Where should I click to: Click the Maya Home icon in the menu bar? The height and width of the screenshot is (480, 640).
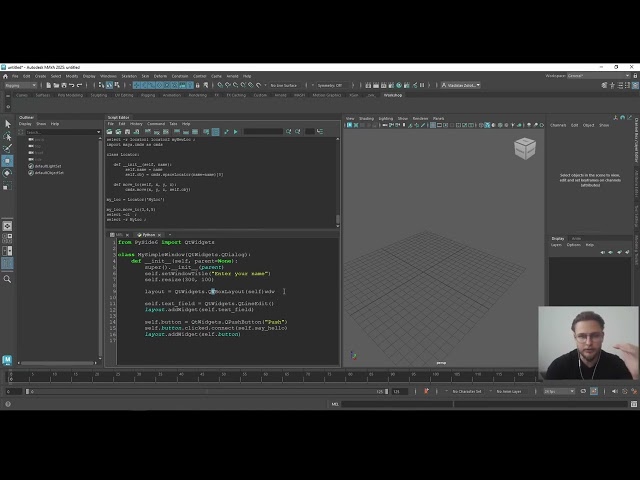point(5,76)
